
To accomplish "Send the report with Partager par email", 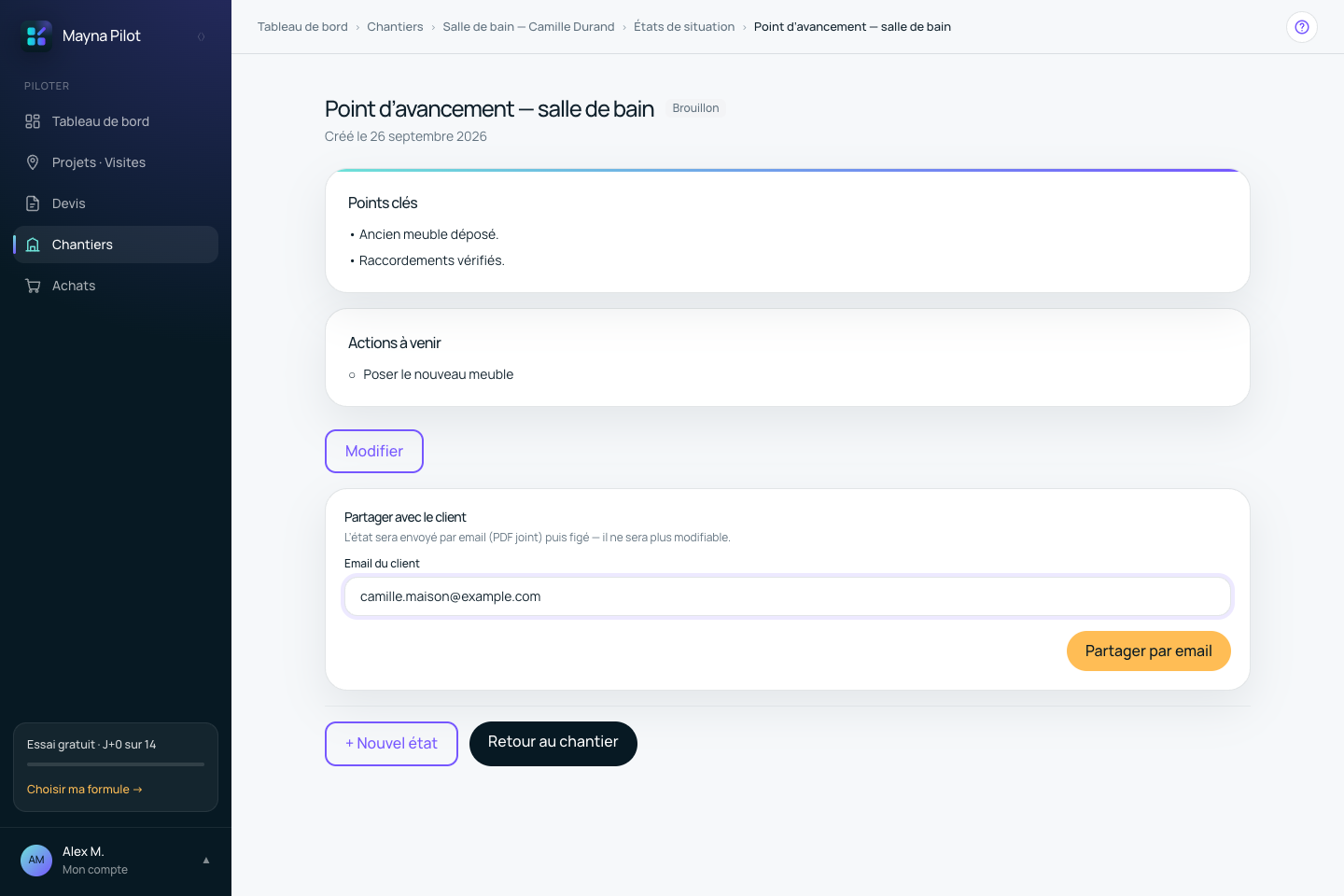I will [1149, 651].
